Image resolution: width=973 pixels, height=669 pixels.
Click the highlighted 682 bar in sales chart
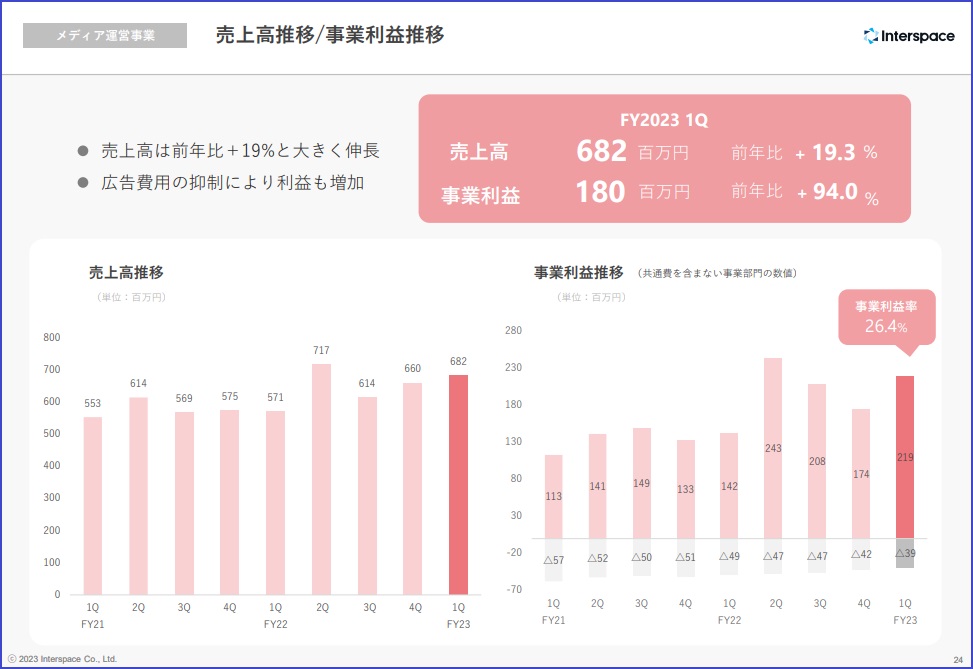[x=458, y=485]
